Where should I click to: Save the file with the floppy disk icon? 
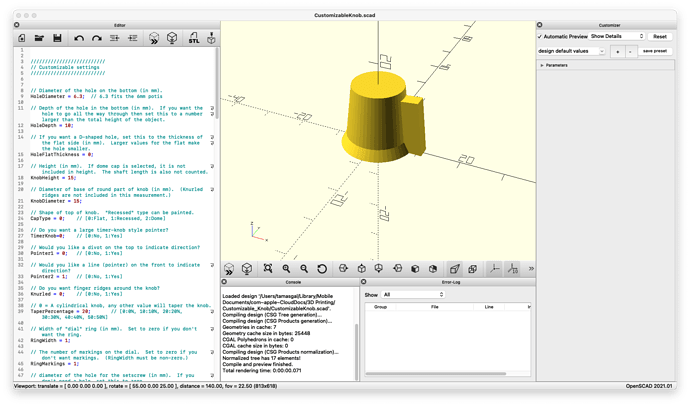(x=57, y=38)
